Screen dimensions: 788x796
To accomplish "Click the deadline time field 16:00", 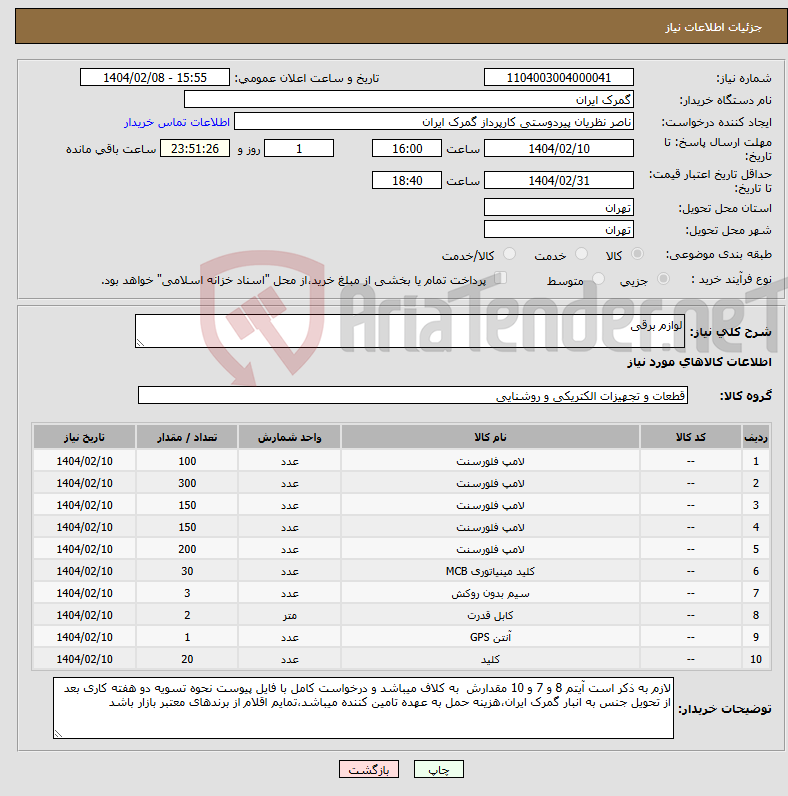I will point(407,149).
